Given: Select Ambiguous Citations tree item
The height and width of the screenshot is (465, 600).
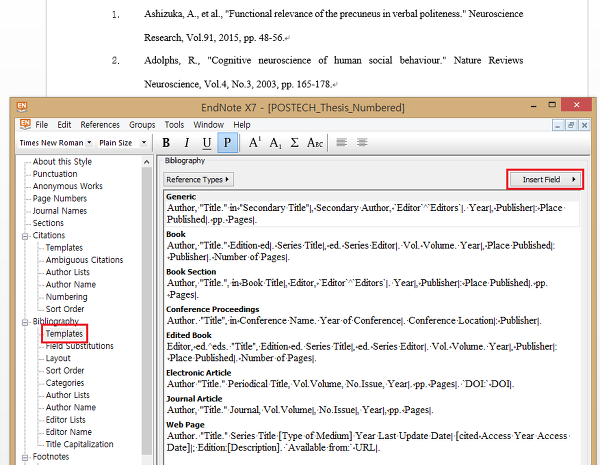Looking at the screenshot, I should pyautogui.click(x=84, y=260).
